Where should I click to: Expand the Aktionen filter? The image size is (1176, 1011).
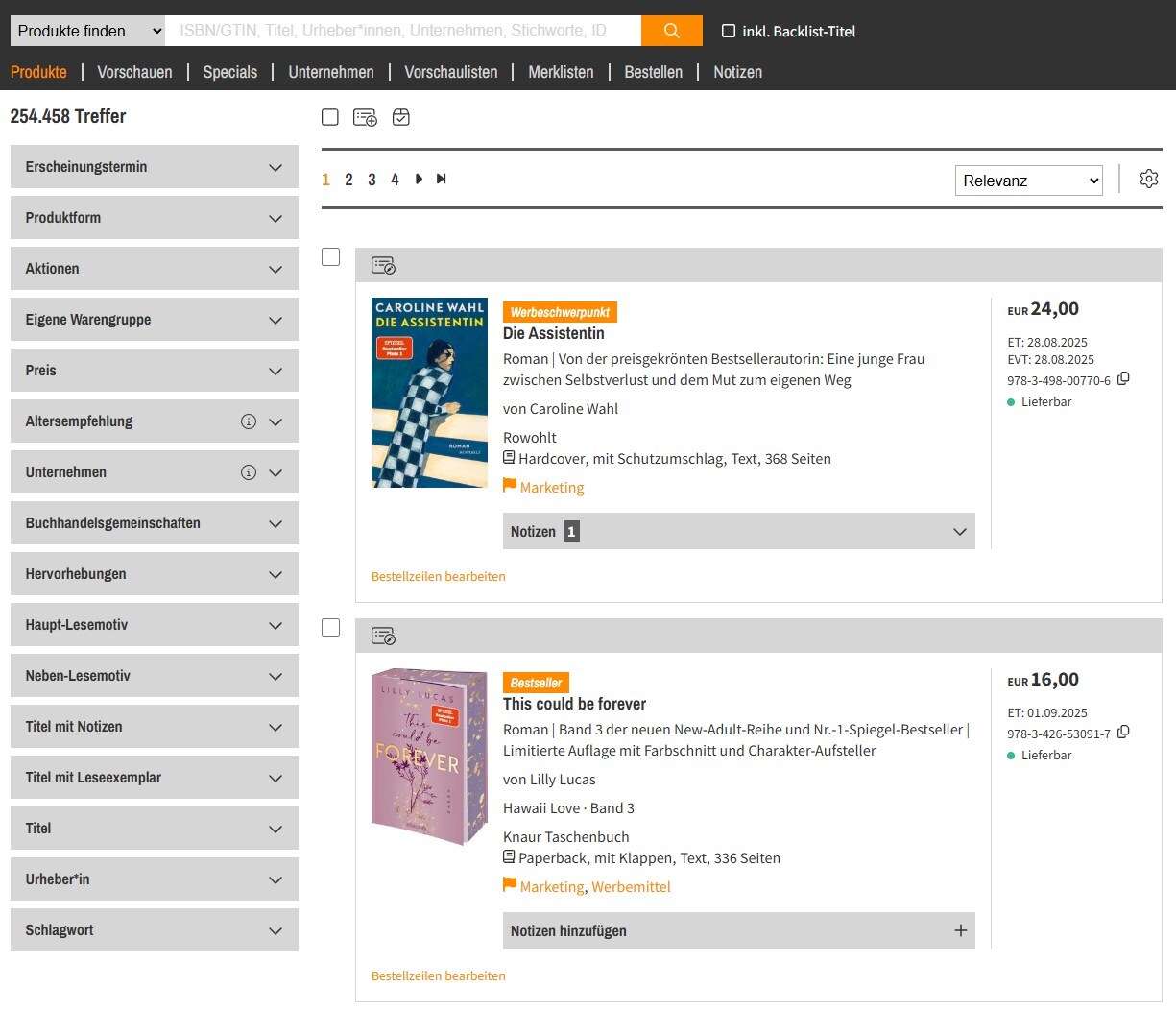pyautogui.click(x=155, y=269)
